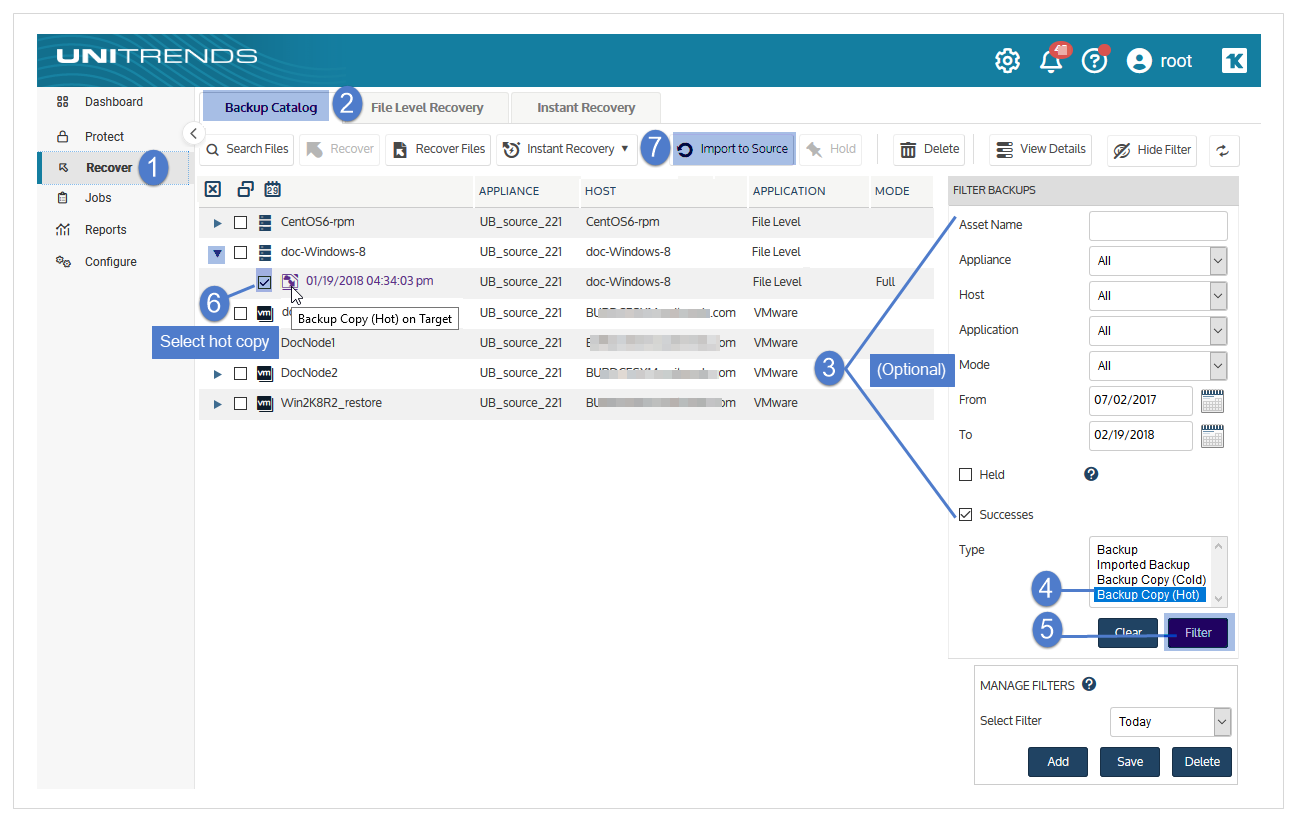Click the Save filter button
1312x833 pixels.
(x=1130, y=762)
